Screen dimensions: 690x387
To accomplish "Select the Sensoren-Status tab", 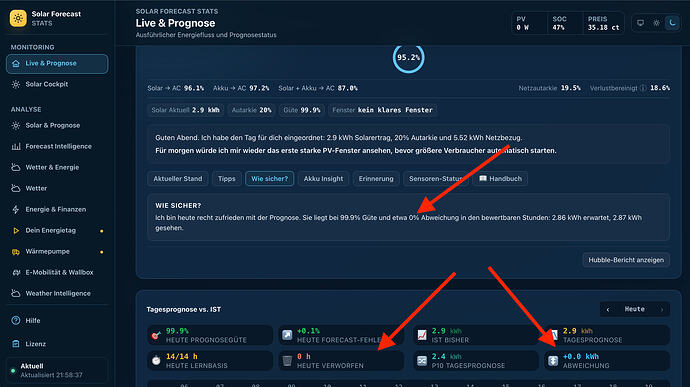I will click(x=436, y=179).
